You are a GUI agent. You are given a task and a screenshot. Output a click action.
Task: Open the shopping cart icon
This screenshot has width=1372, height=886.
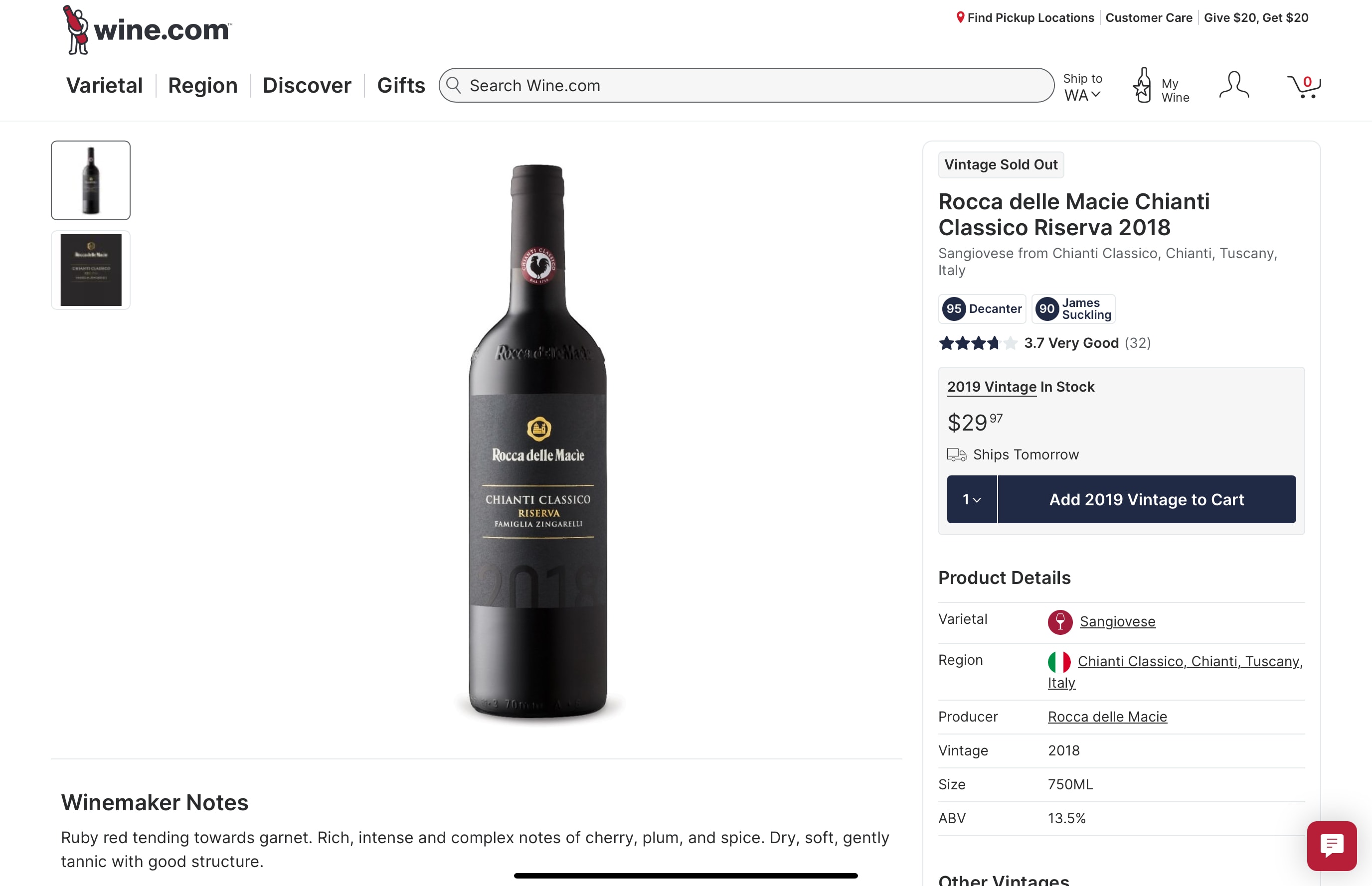[1304, 86]
